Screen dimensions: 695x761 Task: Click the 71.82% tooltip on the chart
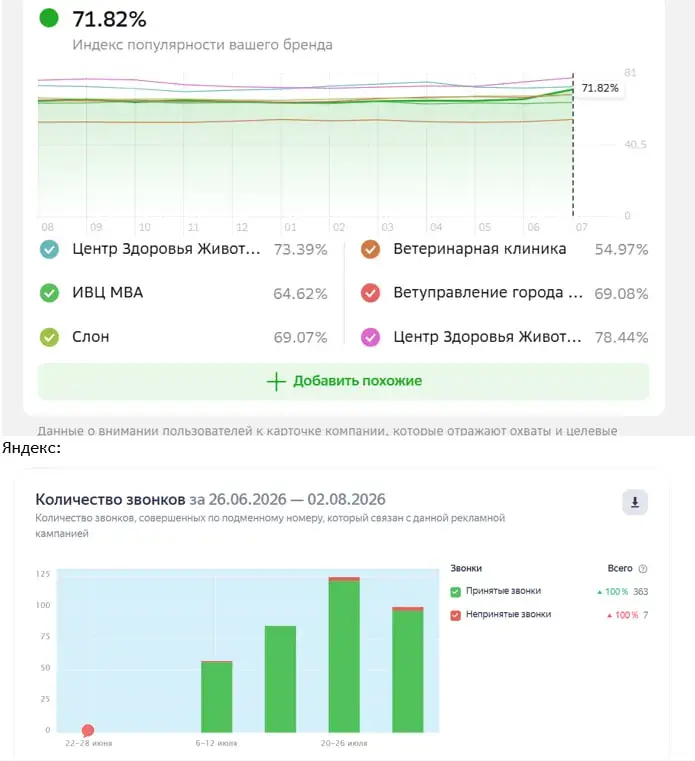600,88
